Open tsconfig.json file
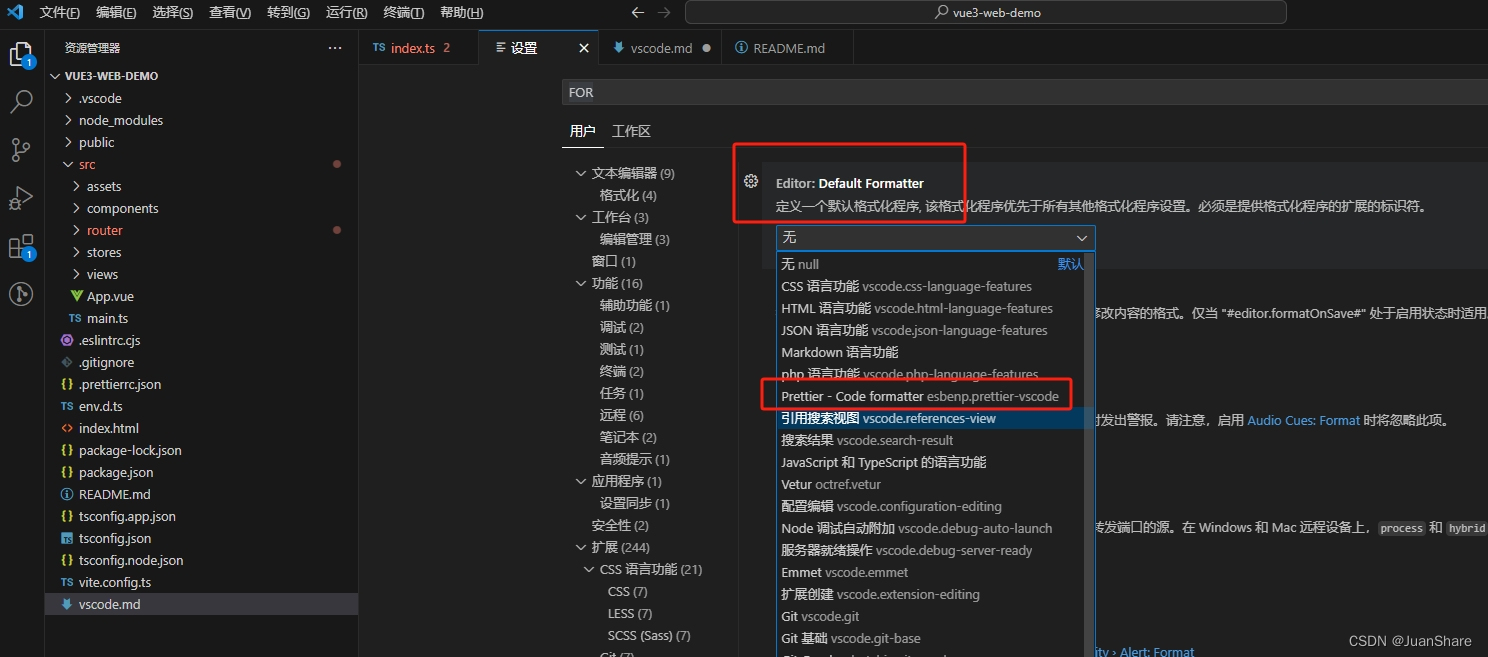 115,538
